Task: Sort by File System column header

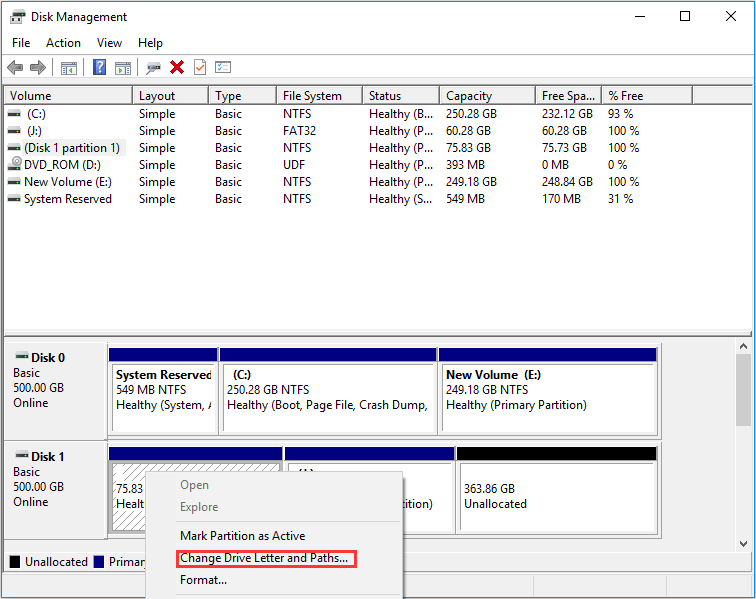Action: tap(320, 95)
